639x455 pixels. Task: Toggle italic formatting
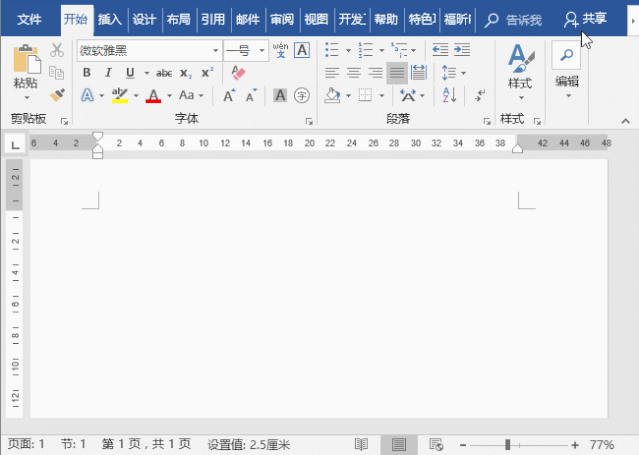click(x=108, y=73)
